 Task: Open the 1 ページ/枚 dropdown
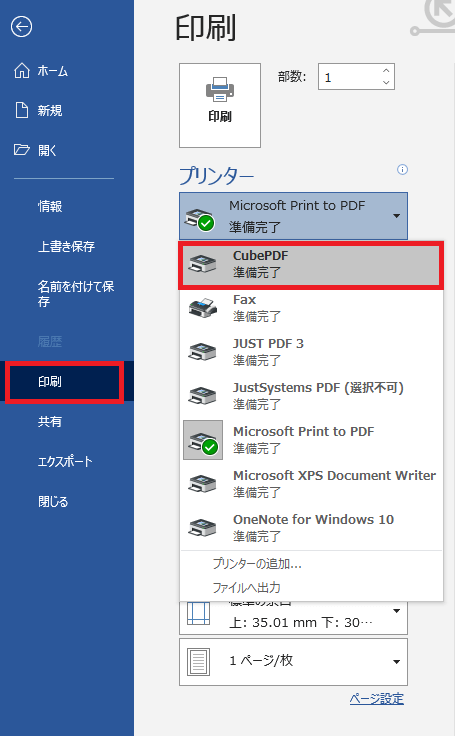(293, 662)
